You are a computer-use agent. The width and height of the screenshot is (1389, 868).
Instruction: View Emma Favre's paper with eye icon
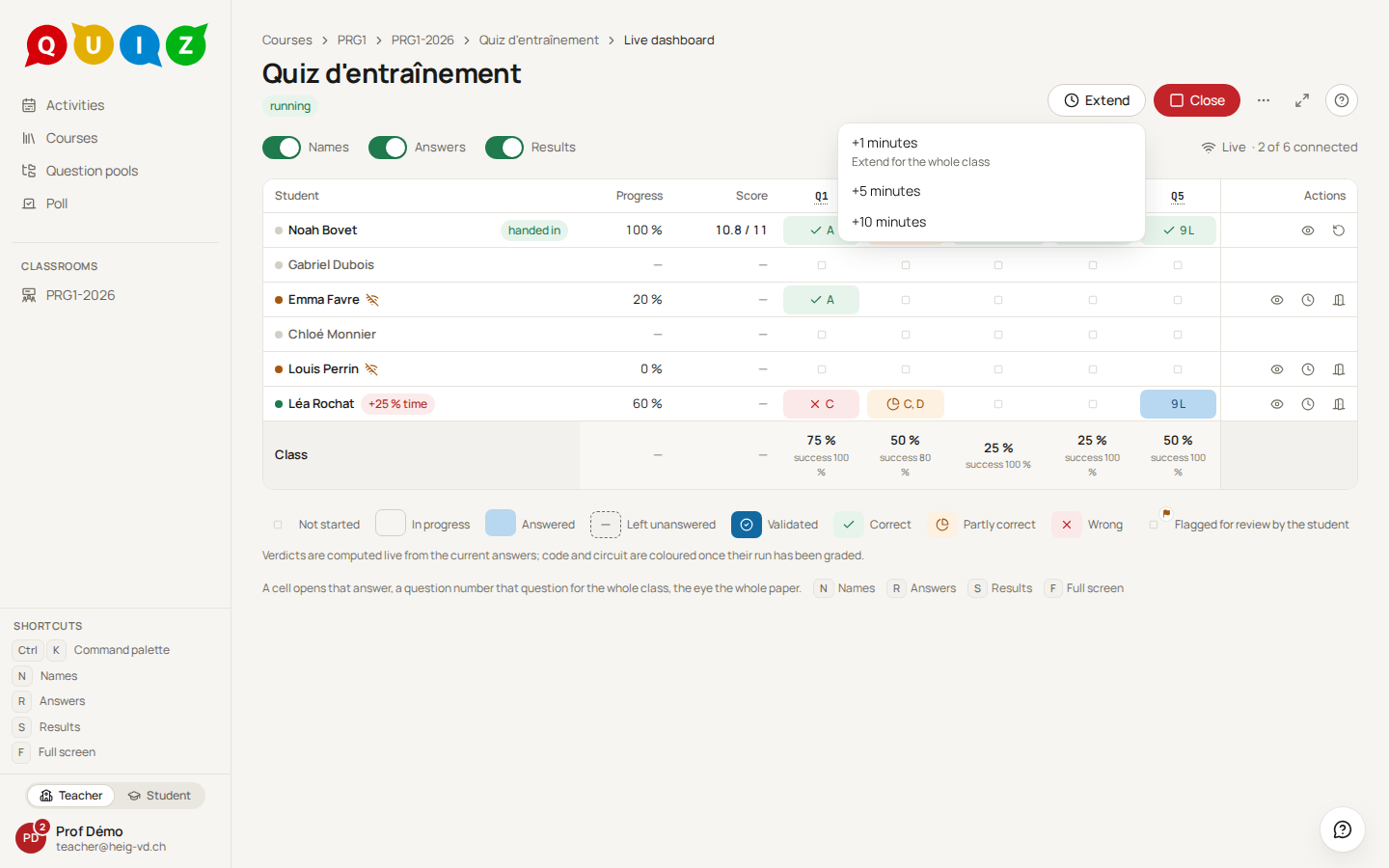tap(1277, 300)
